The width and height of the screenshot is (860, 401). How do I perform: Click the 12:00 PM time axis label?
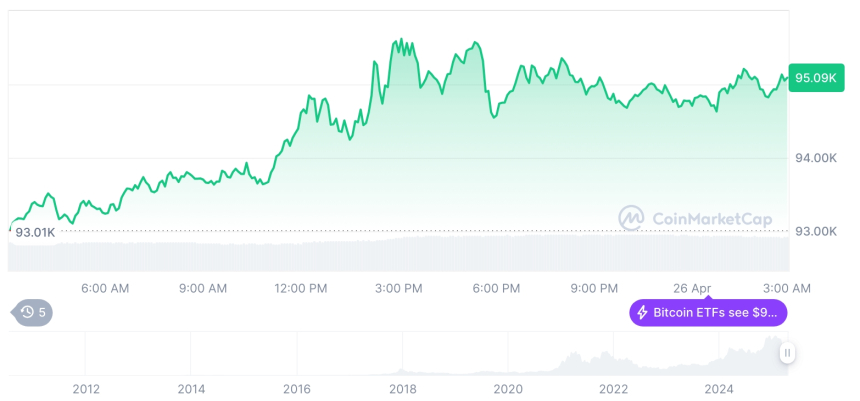click(301, 288)
